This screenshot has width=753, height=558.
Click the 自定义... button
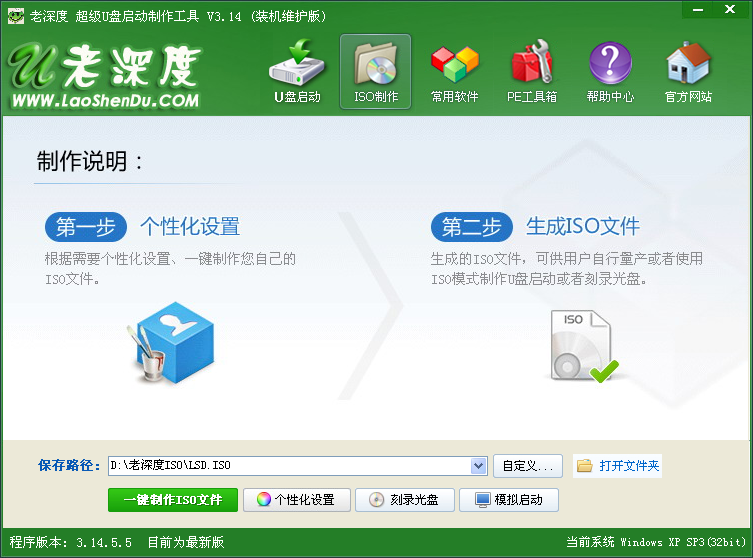pos(528,466)
